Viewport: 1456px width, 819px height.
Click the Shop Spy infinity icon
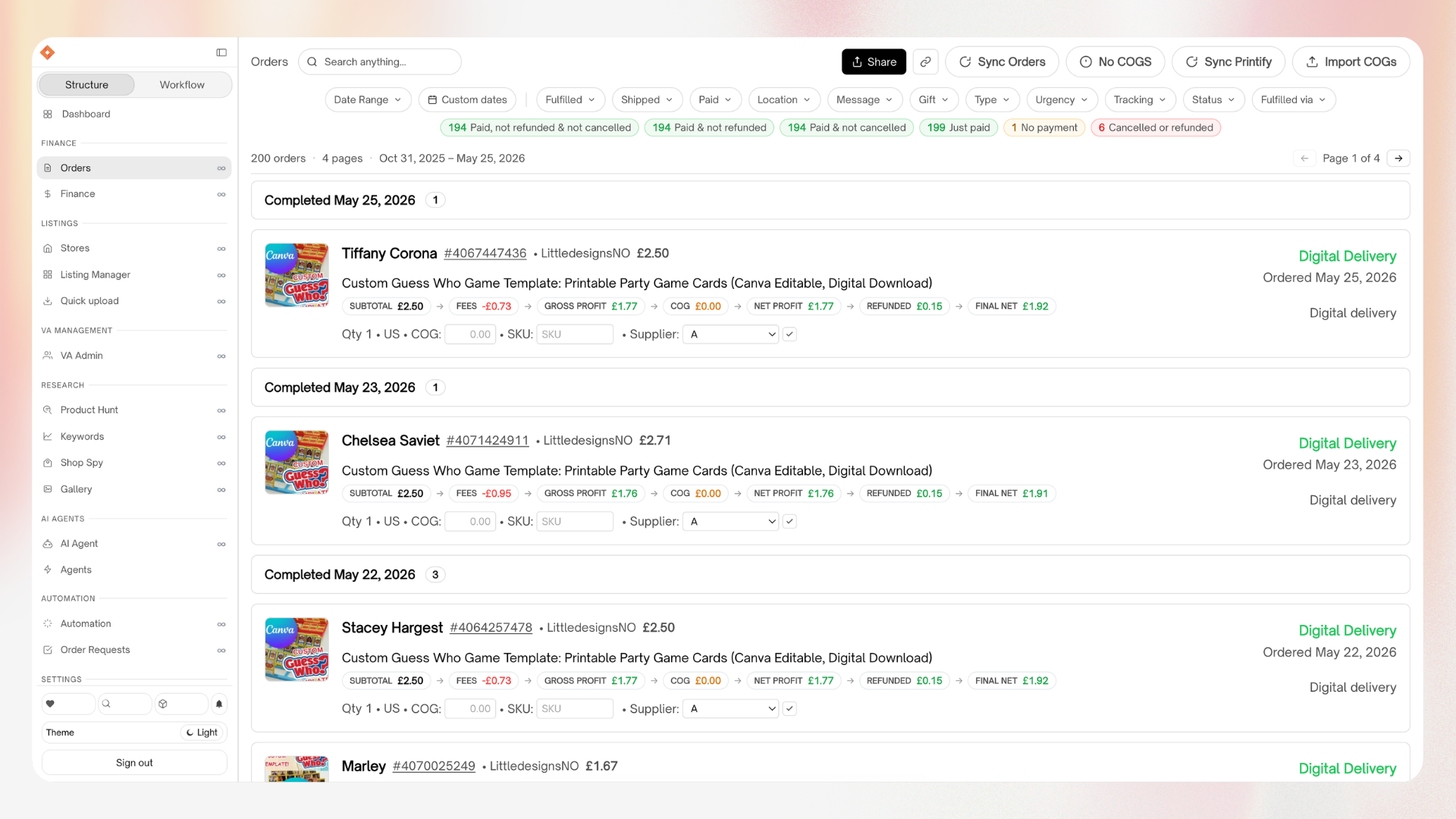tap(221, 463)
